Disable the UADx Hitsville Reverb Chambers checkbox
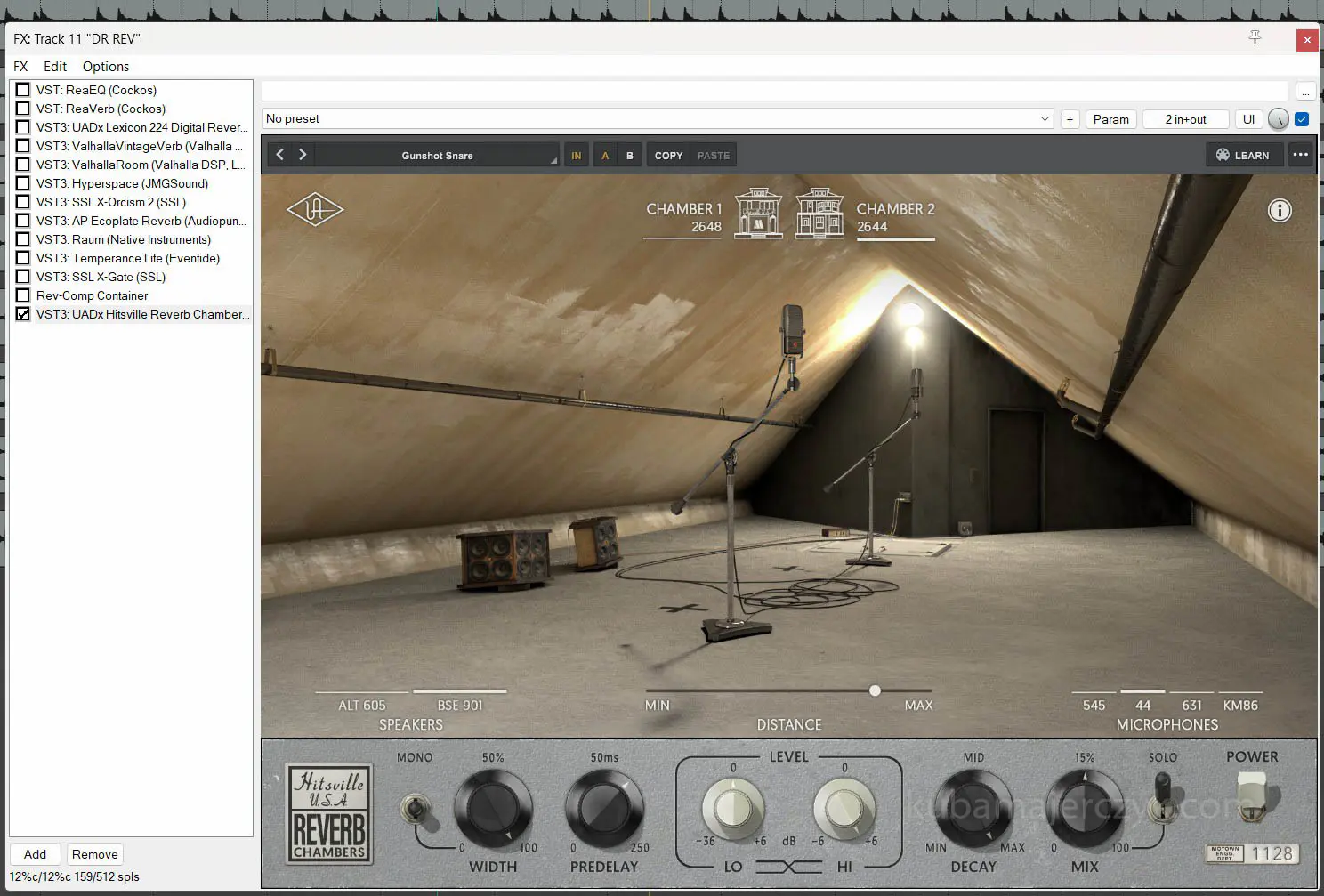1324x896 pixels. coord(23,314)
